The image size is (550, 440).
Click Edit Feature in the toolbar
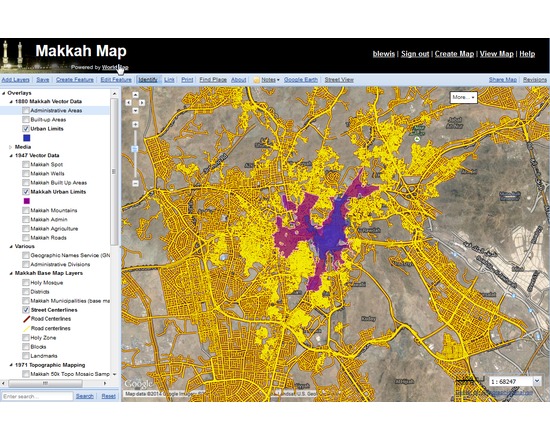116,80
